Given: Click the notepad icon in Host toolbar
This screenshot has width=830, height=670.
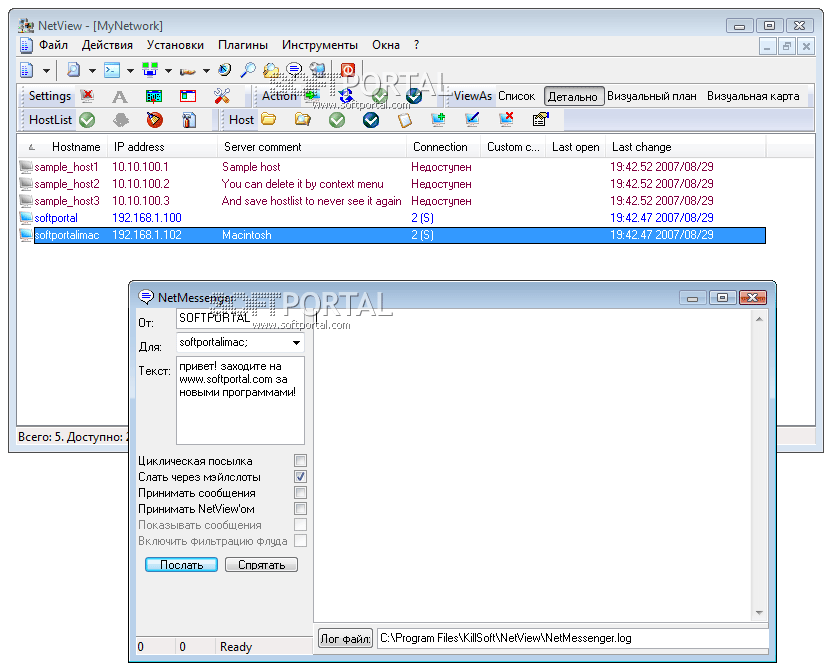Looking at the screenshot, I should point(405,120).
